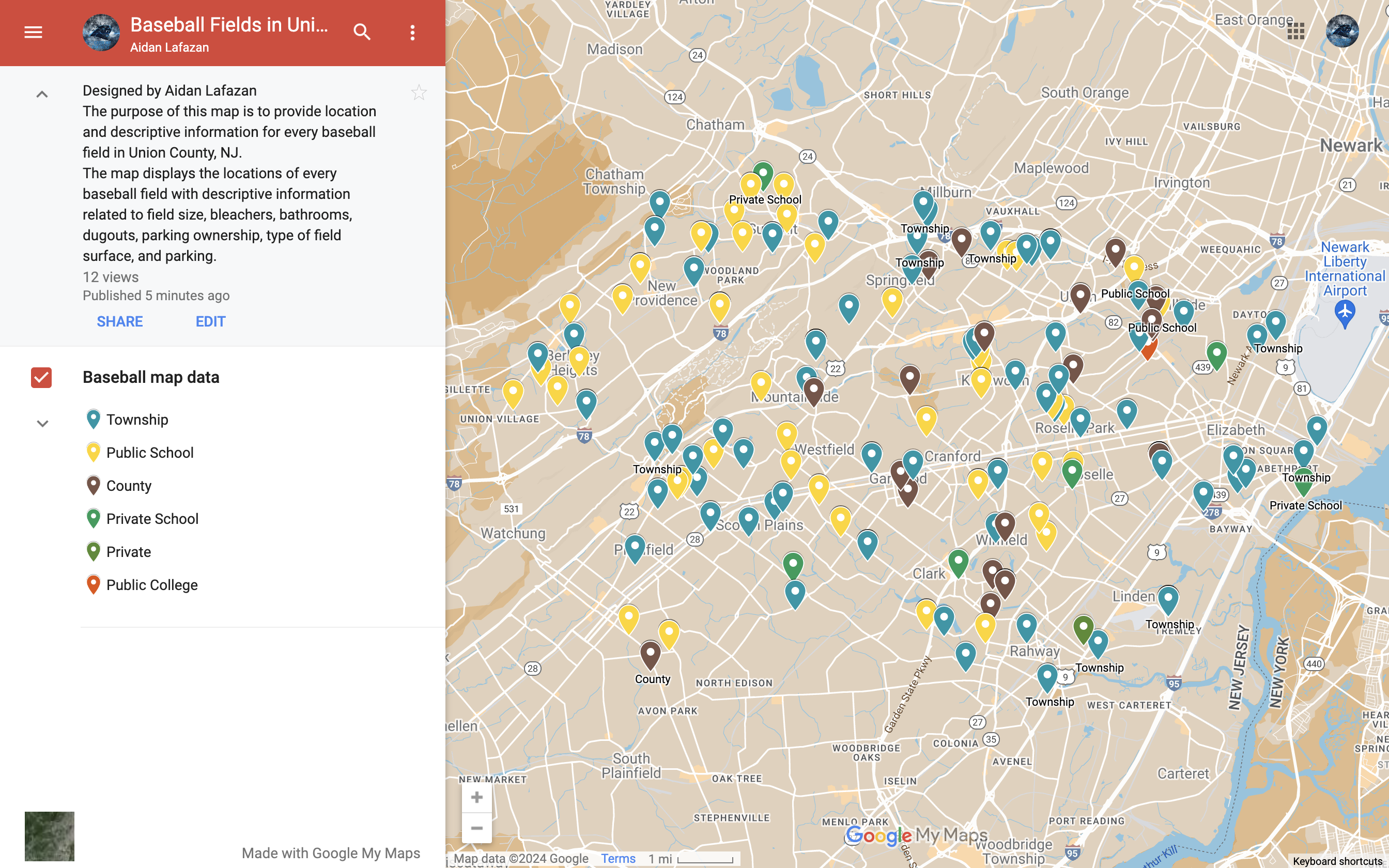Screen dimensions: 1389x868
Task: Open the Google apps grid
Action: tap(1295, 30)
